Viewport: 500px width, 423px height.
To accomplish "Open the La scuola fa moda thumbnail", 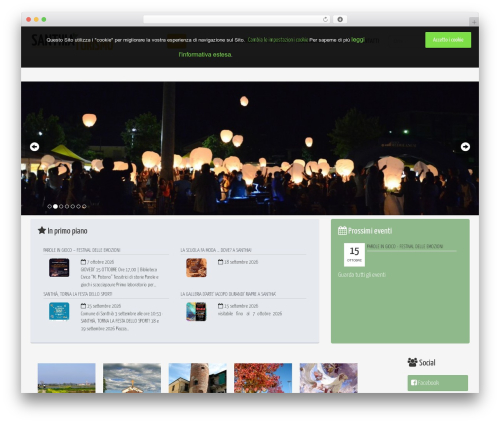I will click(x=196, y=268).
